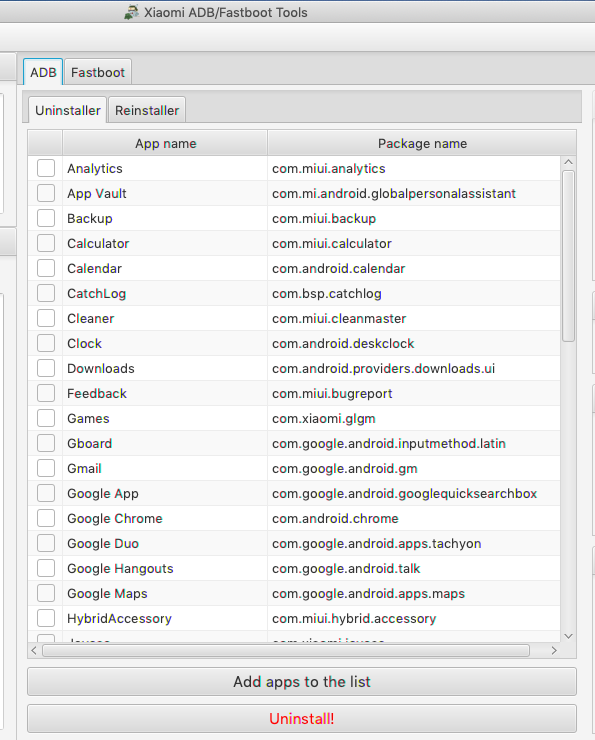Image resolution: width=595 pixels, height=740 pixels.
Task: Open the Fastboot tab
Action: (x=98, y=72)
